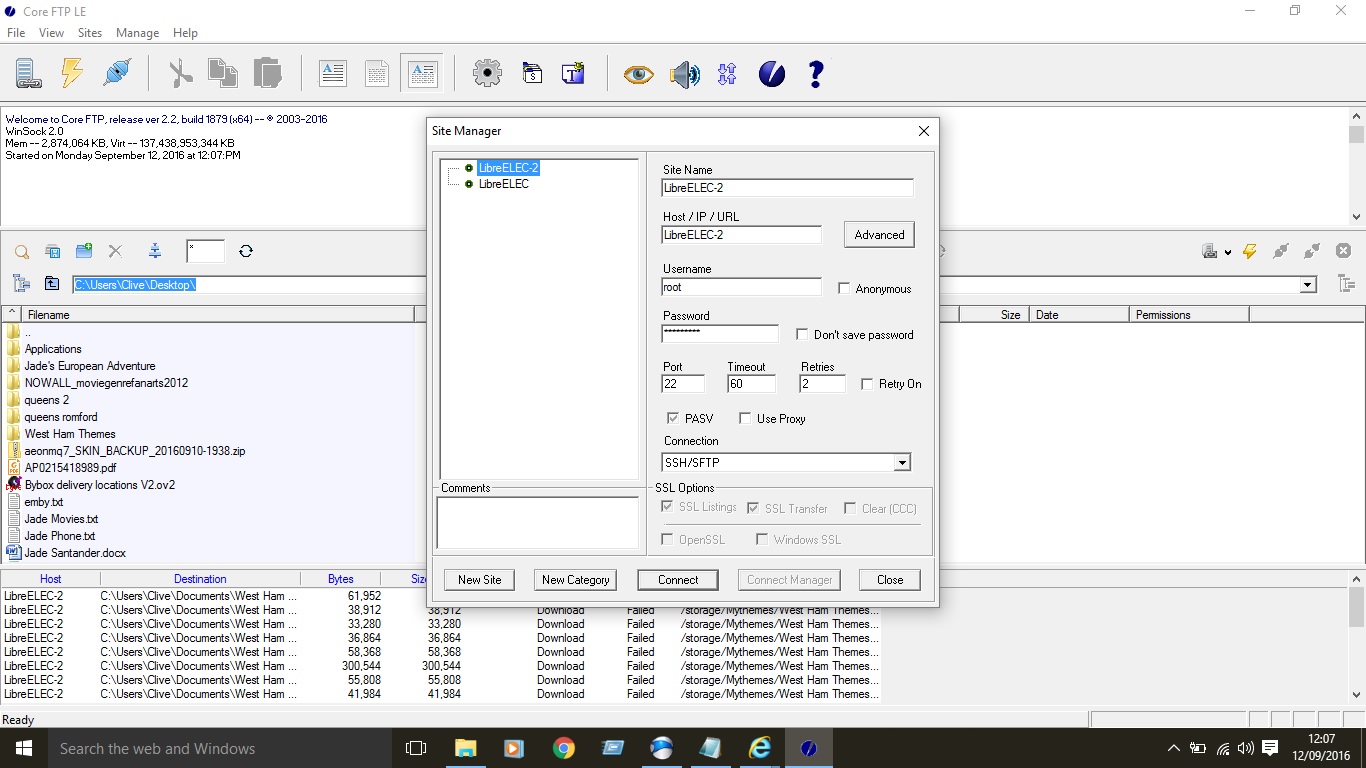
Task: Open Site Manager from the toolbar server icon
Action: [27, 73]
